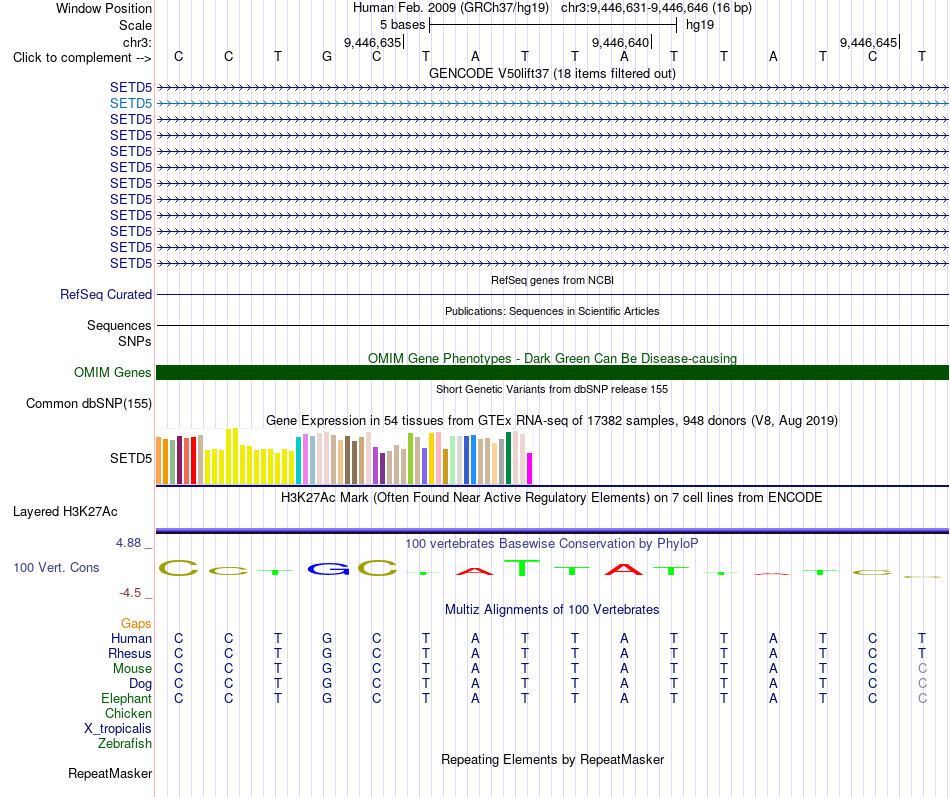The height and width of the screenshot is (797, 950).
Task: Select the Mouse species label
Action: pos(132,669)
